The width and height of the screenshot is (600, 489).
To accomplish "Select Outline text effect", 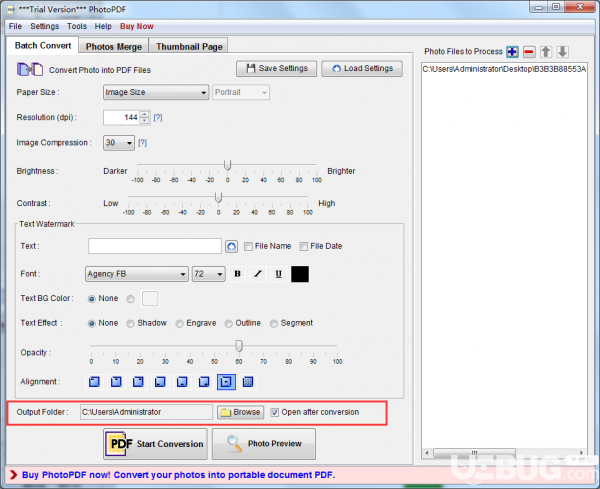I will pyautogui.click(x=228, y=324).
